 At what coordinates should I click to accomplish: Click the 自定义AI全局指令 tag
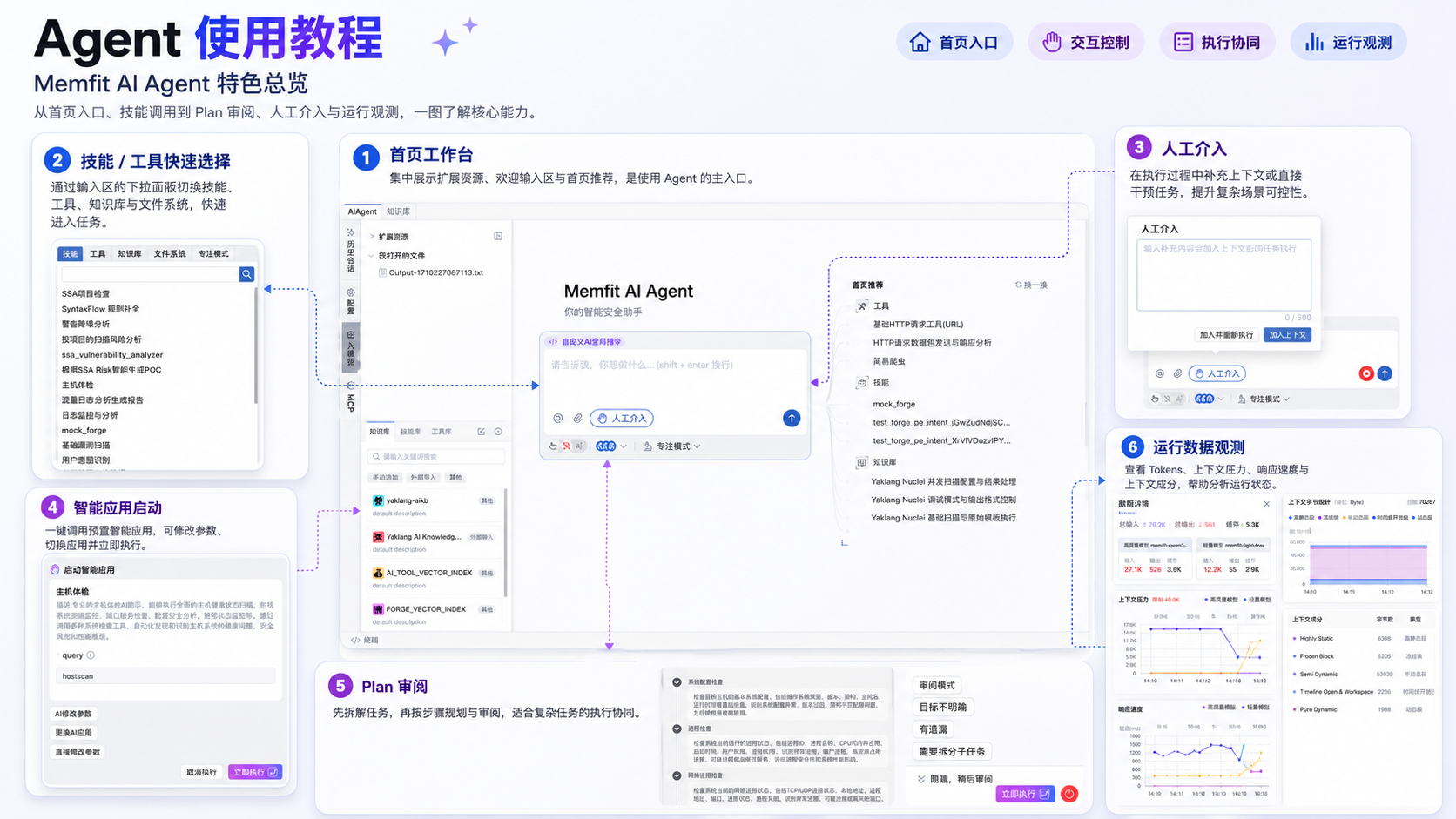(585, 341)
